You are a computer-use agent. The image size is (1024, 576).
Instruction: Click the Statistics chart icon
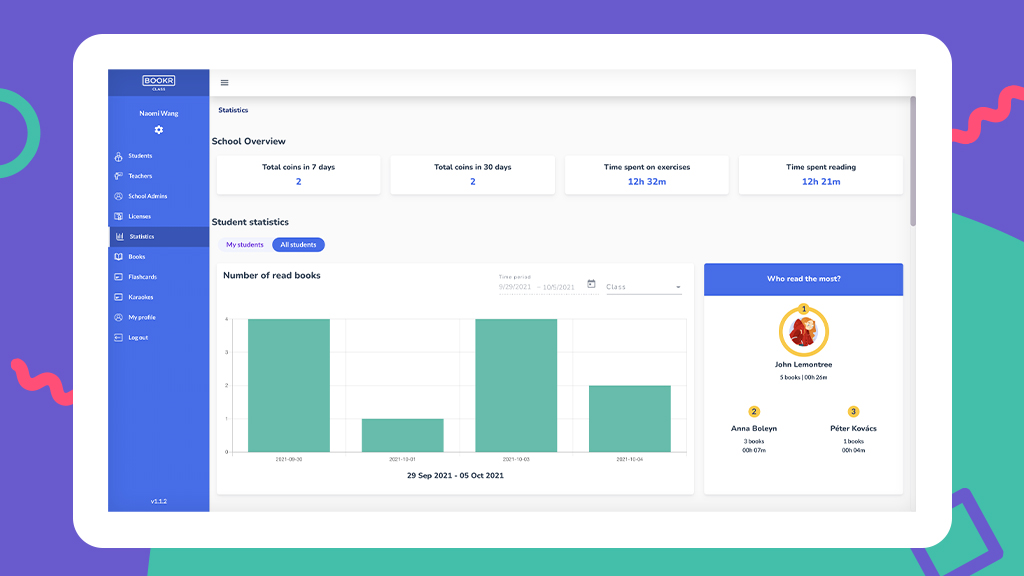pos(120,236)
